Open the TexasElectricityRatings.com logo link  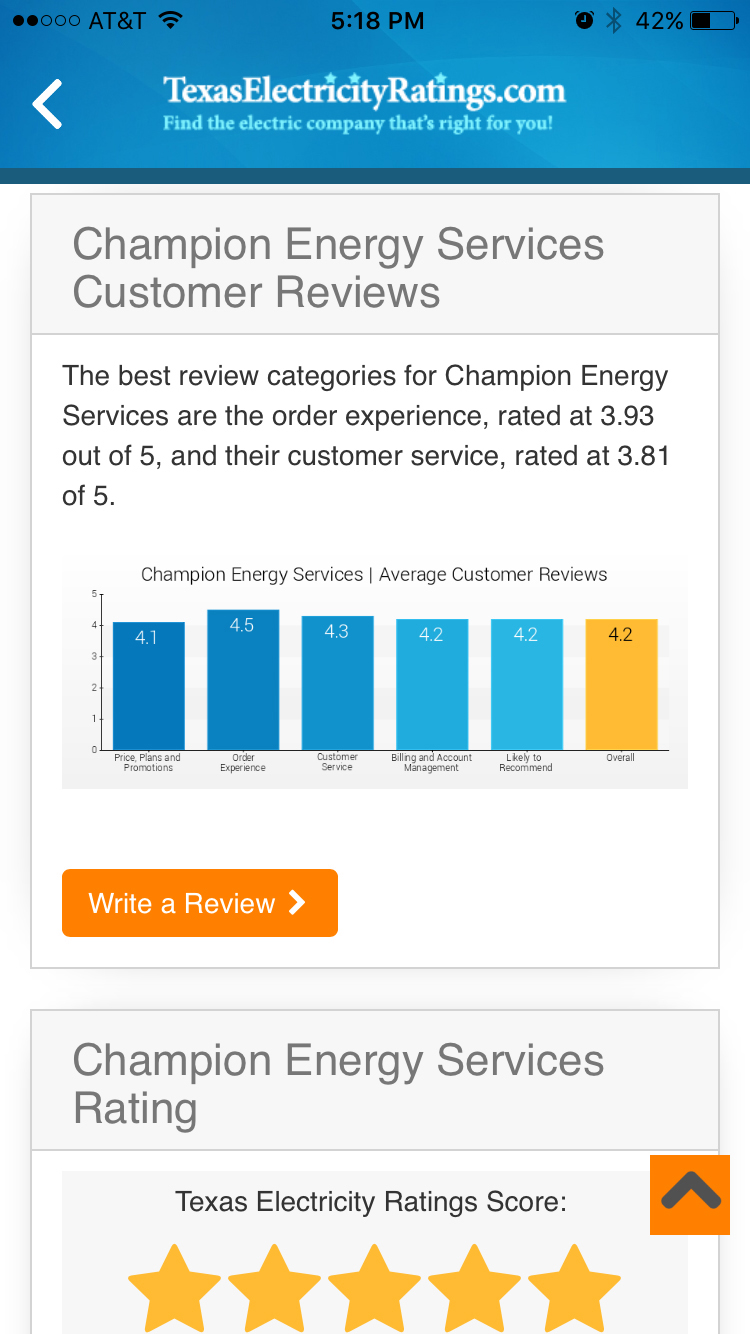tap(364, 104)
